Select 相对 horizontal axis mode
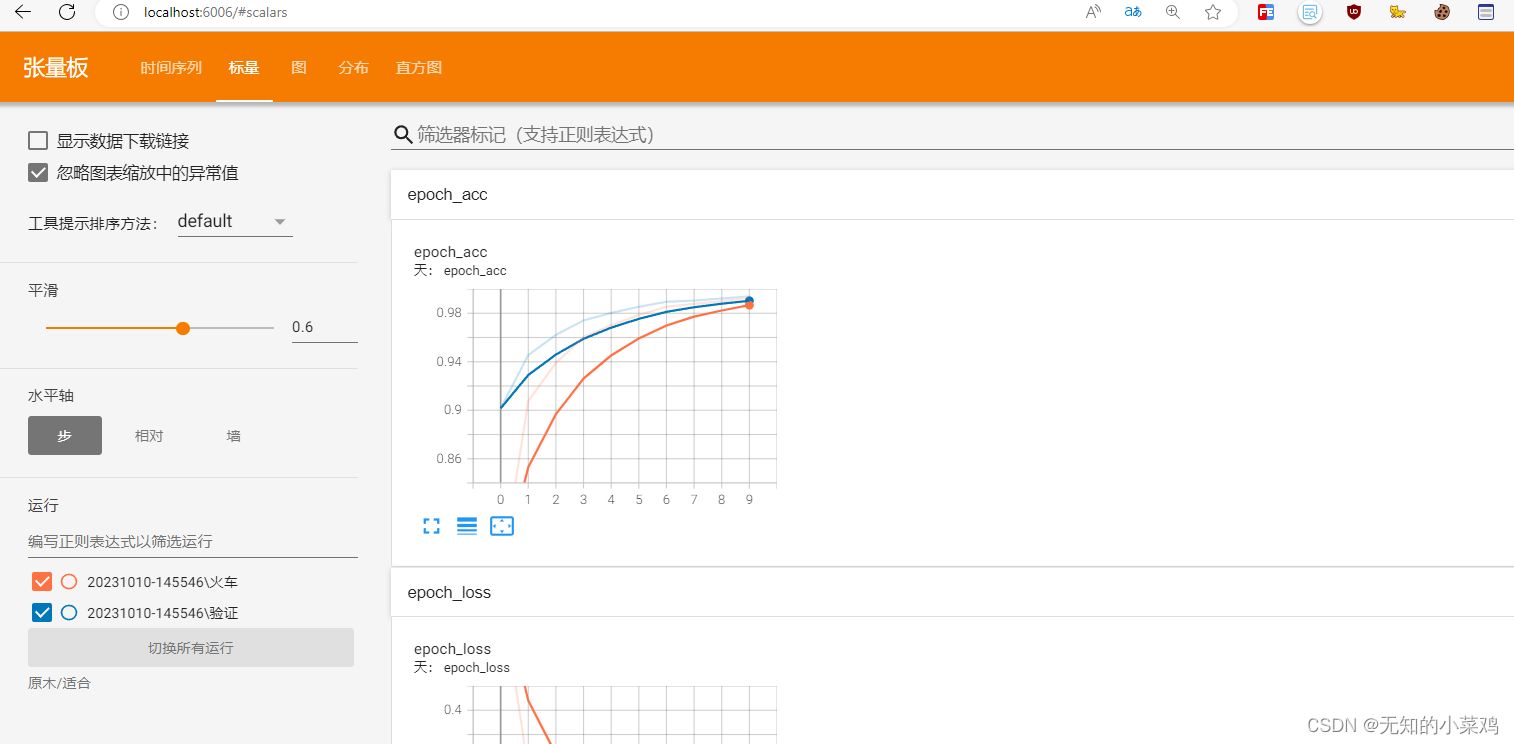Image resolution: width=1514 pixels, height=744 pixels. [x=149, y=436]
